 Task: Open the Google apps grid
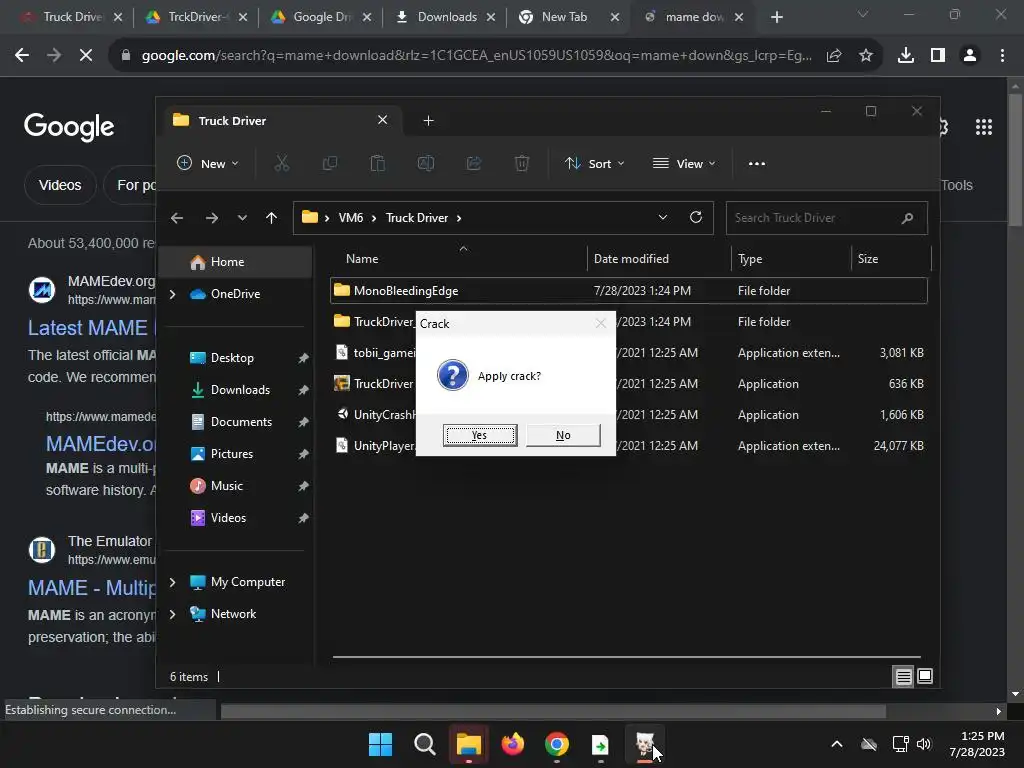coord(984,127)
